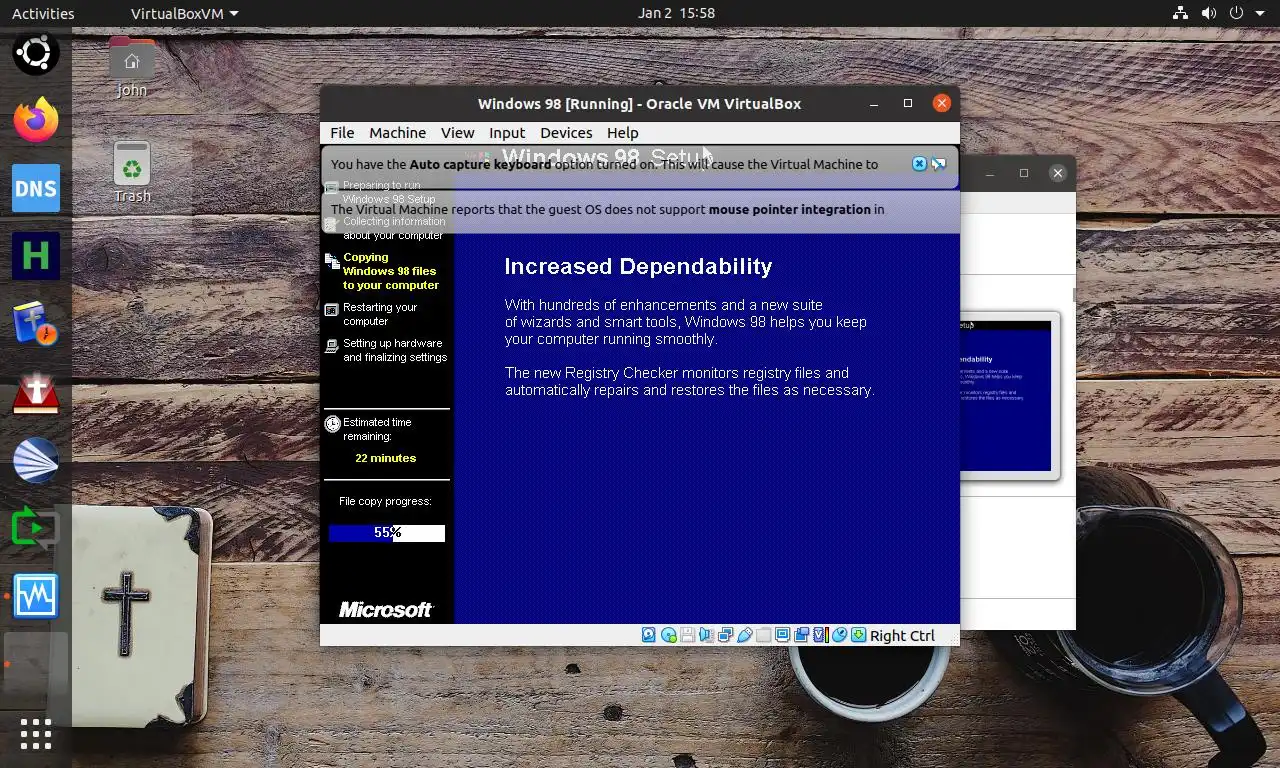Click the Windows 98 VM title bar
Image resolution: width=1280 pixels, height=768 pixels.
(x=639, y=103)
